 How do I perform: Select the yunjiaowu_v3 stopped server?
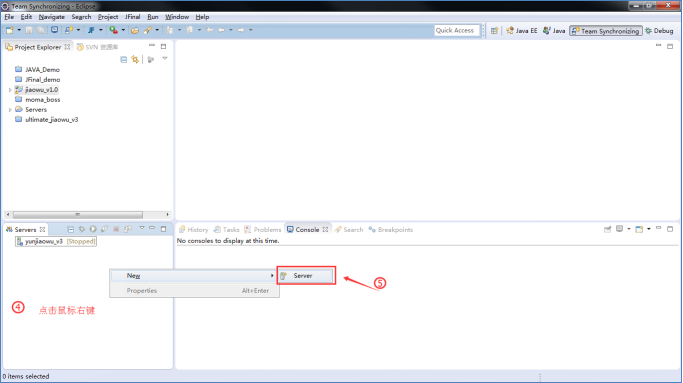56,241
